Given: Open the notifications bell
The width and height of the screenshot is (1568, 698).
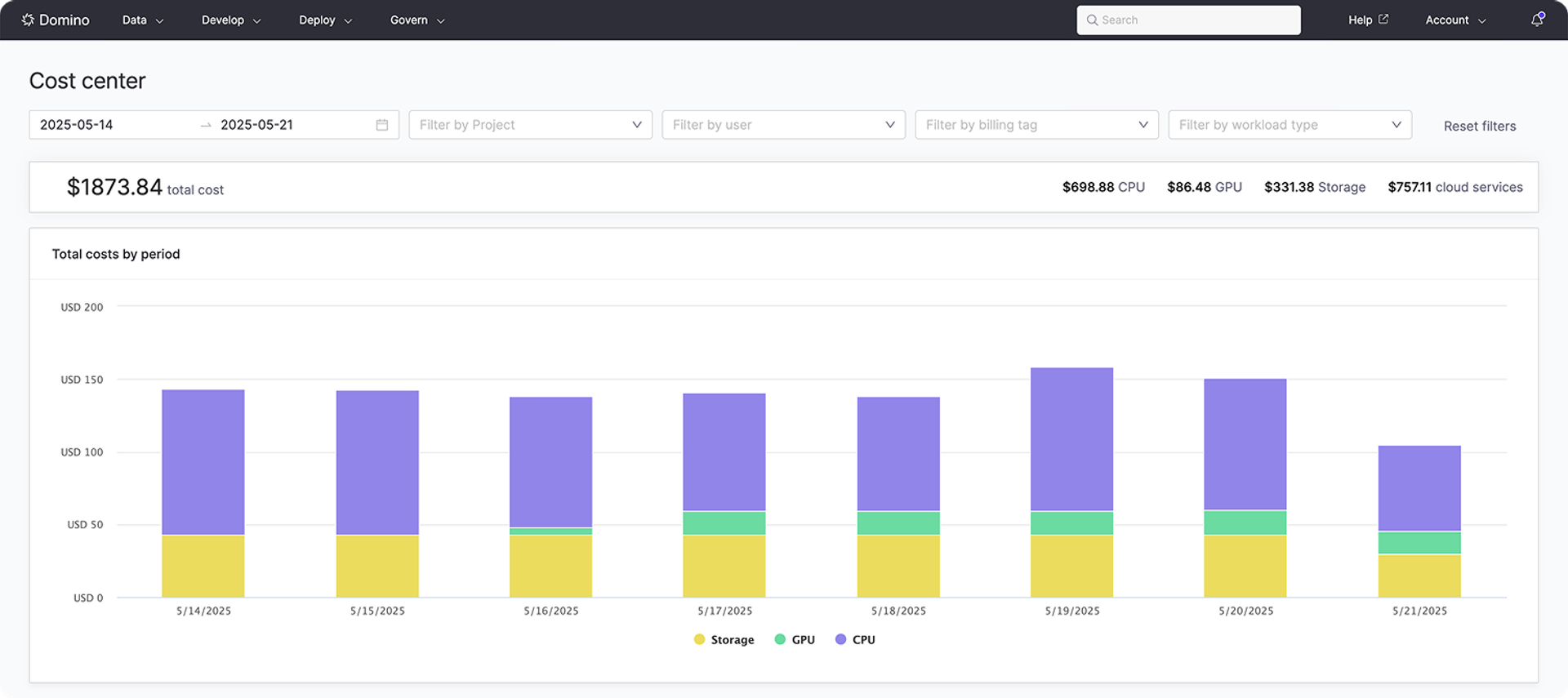Looking at the screenshot, I should click(x=1537, y=20).
